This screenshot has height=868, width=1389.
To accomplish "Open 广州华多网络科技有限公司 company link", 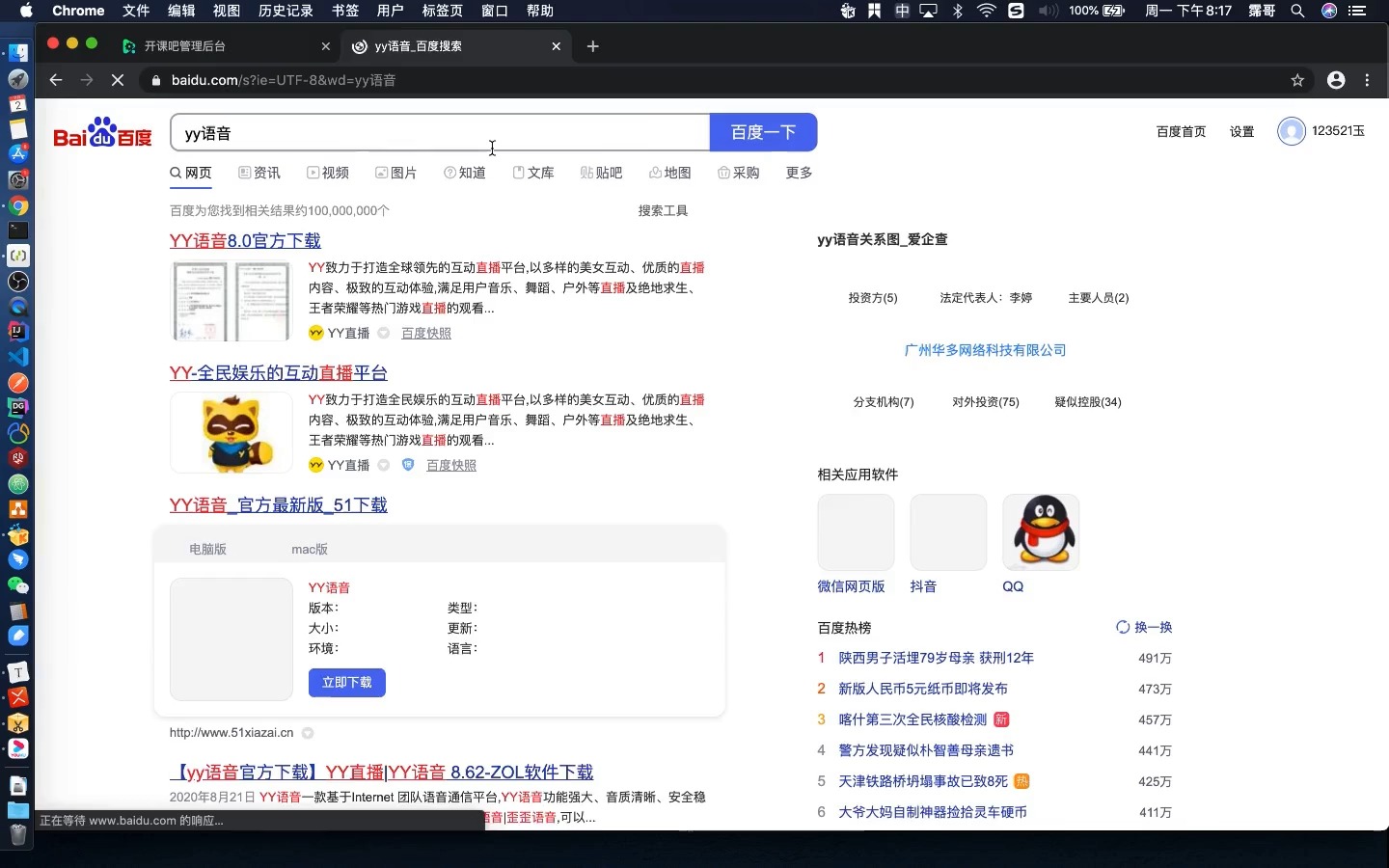I will point(985,350).
